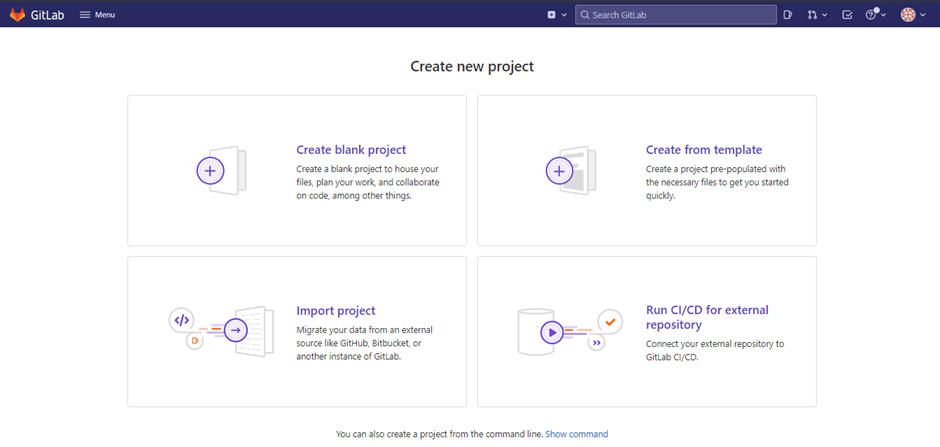Click the Create blank project heading
This screenshot has width=940, height=447.
click(x=351, y=150)
